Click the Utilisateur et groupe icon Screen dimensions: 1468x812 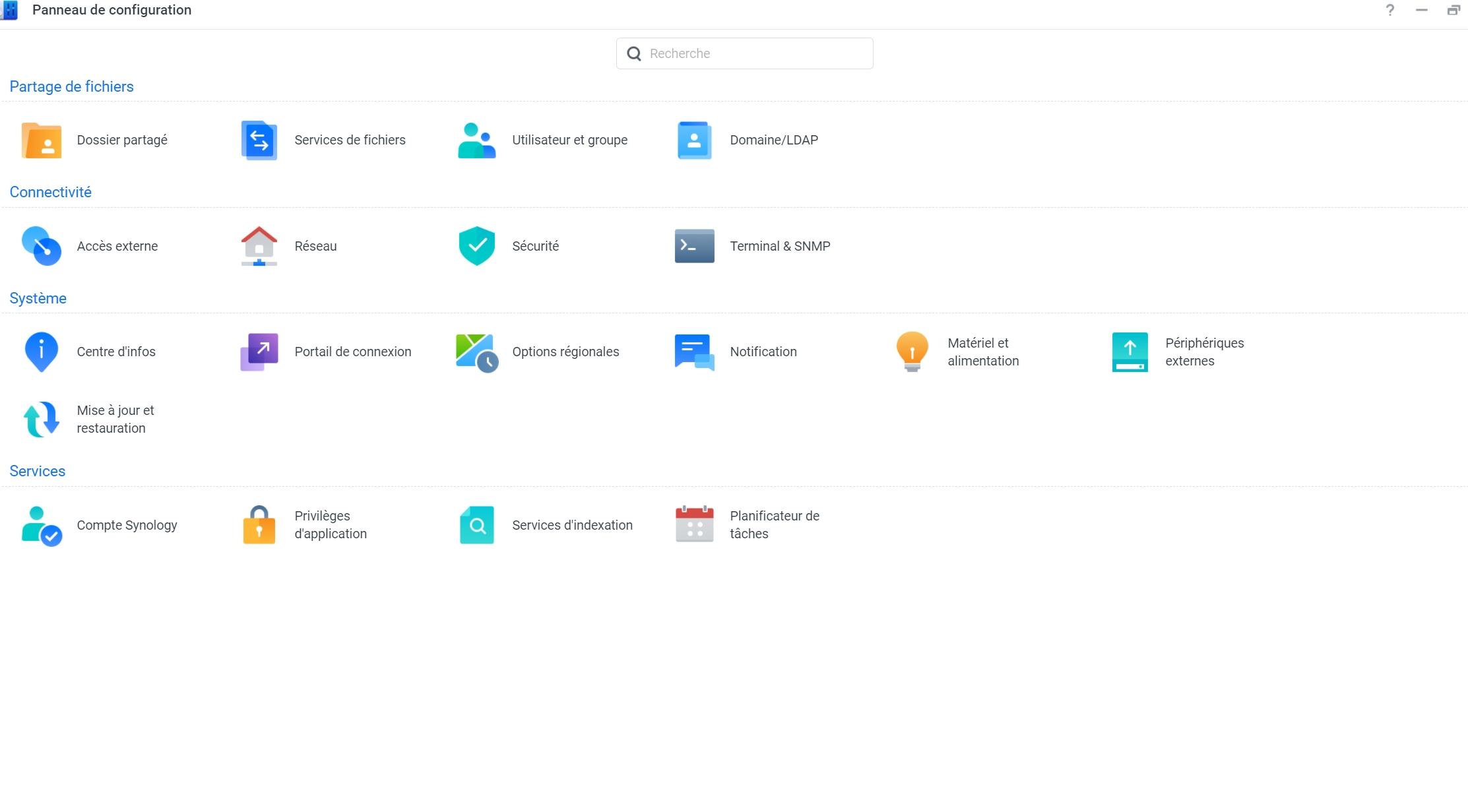(476, 141)
